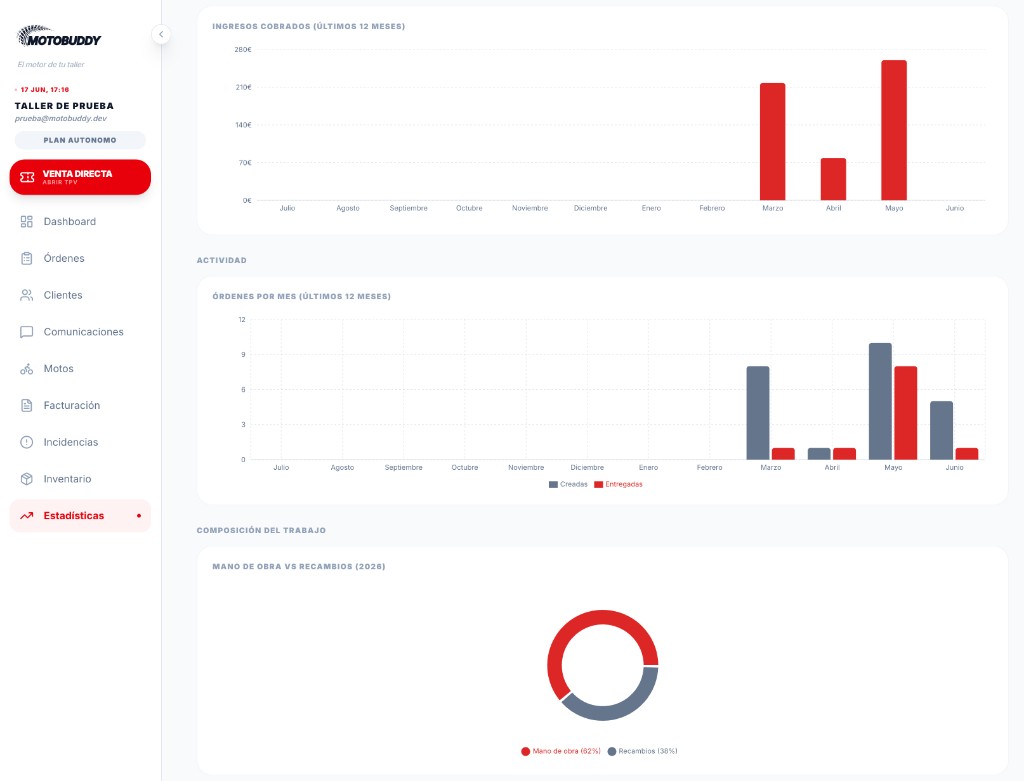Select Incidencias menu entry
Viewport: 1024px width, 781px height.
[80, 442]
